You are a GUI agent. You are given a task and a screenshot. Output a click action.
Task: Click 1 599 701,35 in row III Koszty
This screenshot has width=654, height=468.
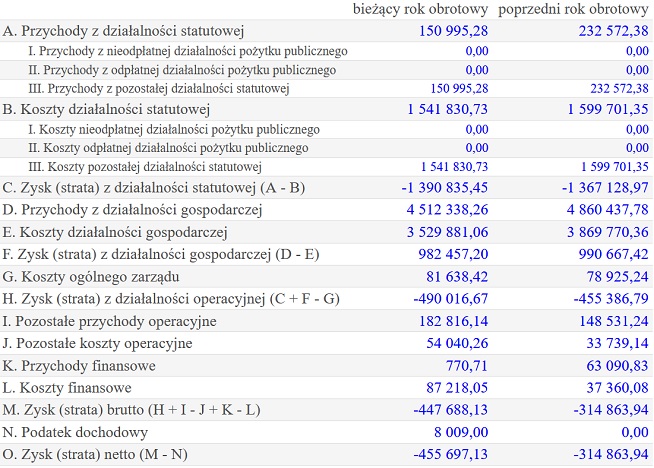pyautogui.click(x=615, y=167)
